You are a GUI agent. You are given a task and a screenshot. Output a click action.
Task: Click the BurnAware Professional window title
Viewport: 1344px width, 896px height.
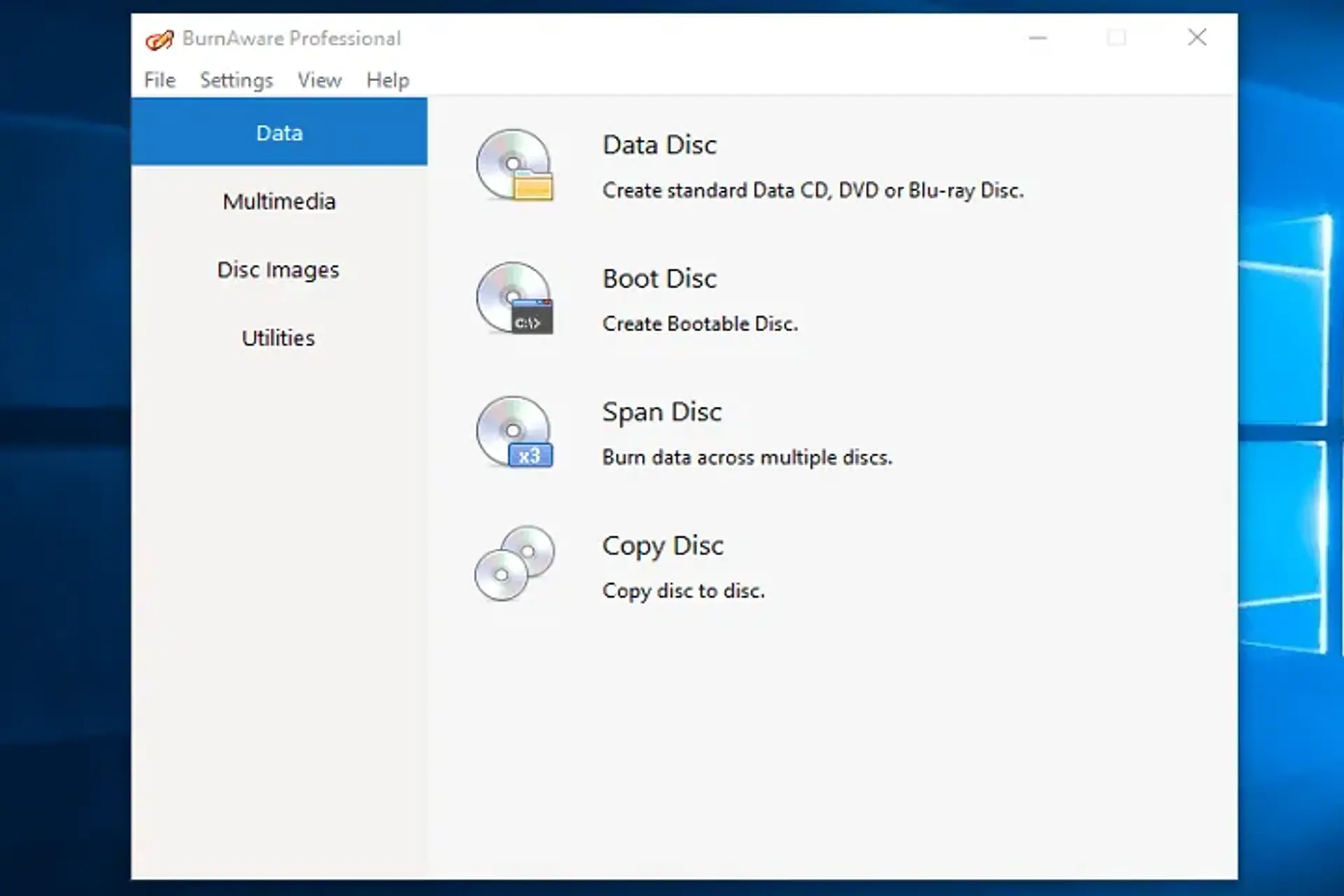[291, 38]
